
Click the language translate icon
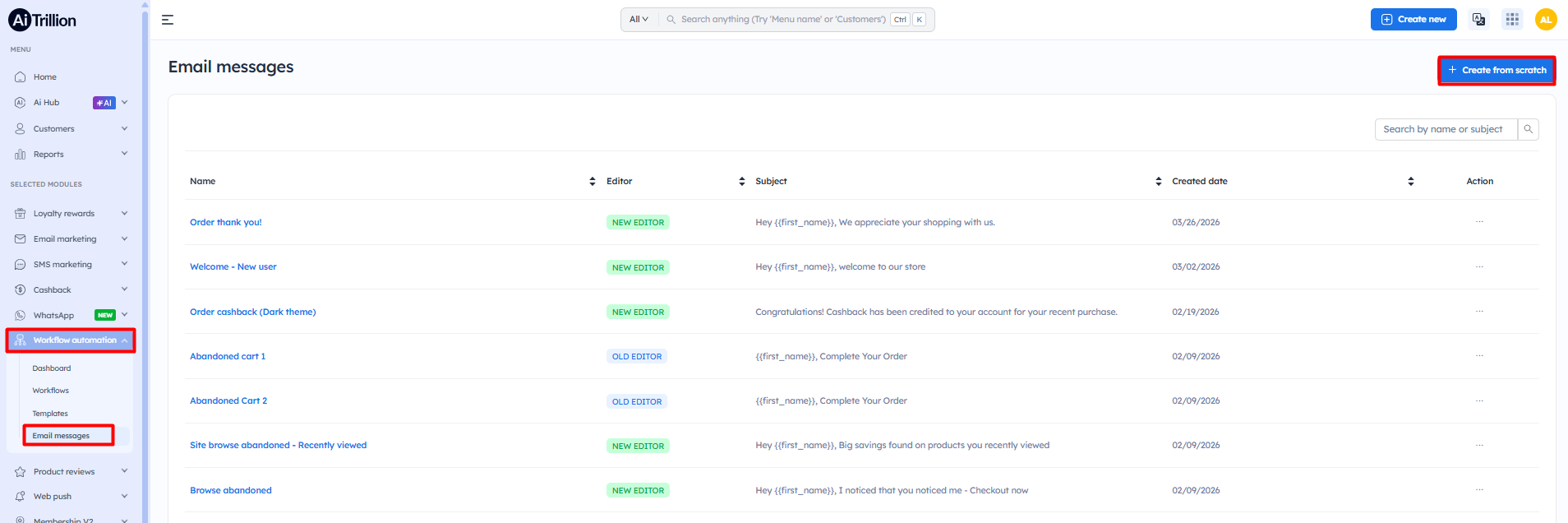click(x=1478, y=20)
